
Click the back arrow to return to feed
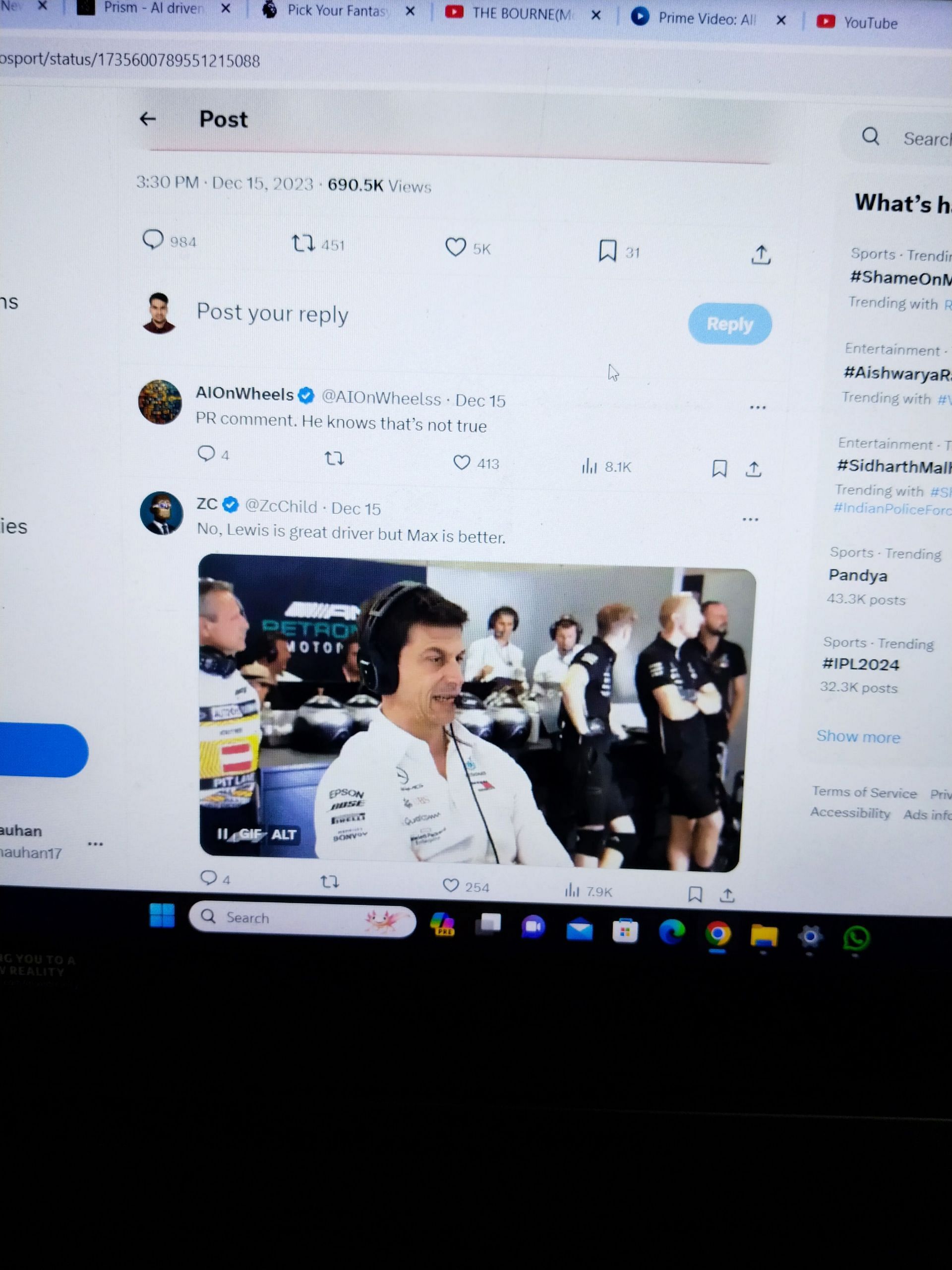[x=148, y=119]
